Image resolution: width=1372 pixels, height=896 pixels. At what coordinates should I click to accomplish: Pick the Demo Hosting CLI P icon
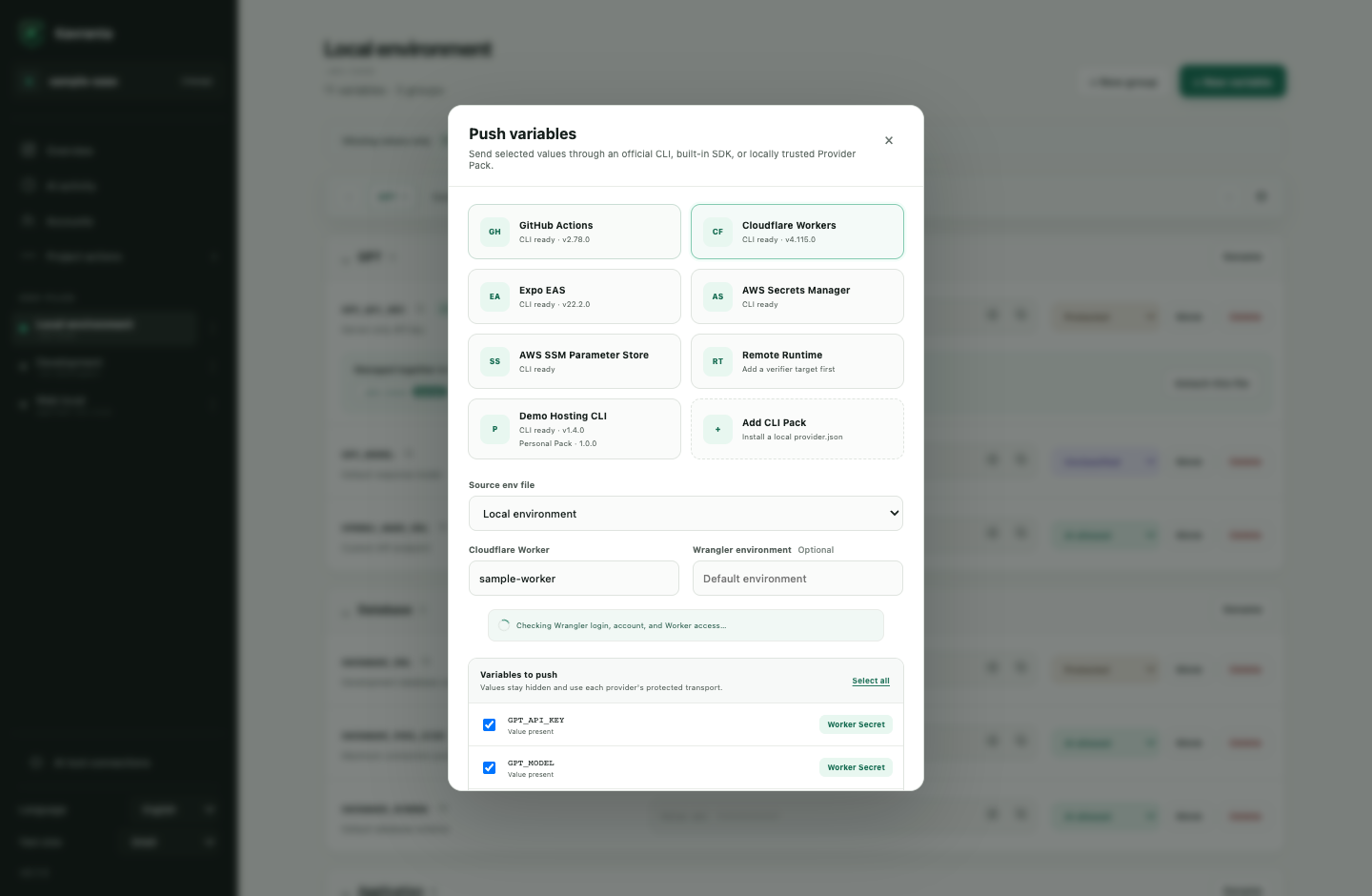coord(494,429)
